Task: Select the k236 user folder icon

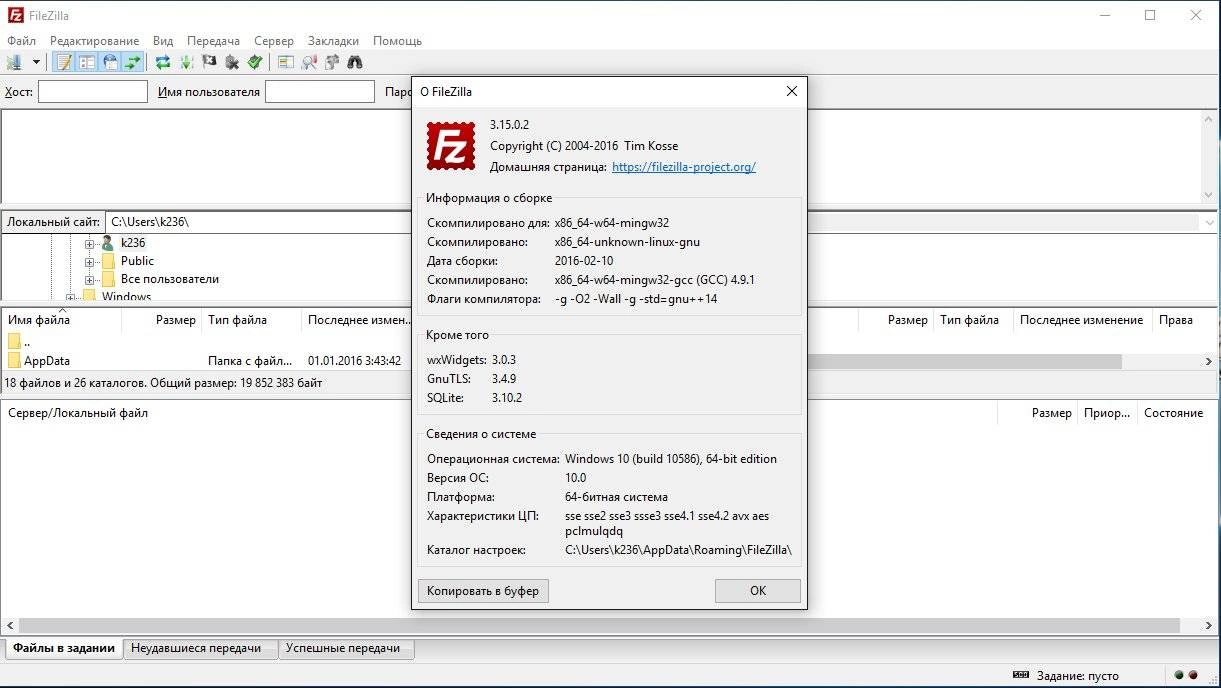Action: coord(107,243)
